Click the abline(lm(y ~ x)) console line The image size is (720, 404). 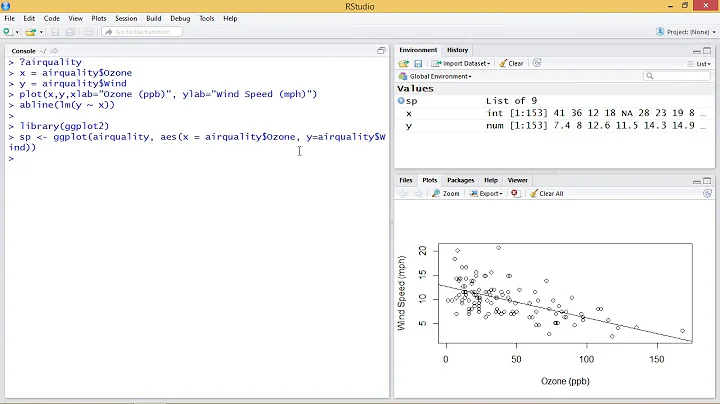67,105
